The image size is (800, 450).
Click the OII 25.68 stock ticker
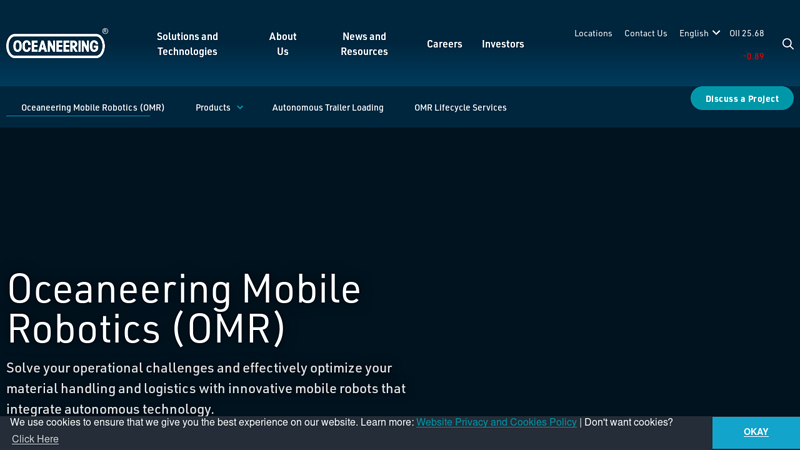coord(746,33)
